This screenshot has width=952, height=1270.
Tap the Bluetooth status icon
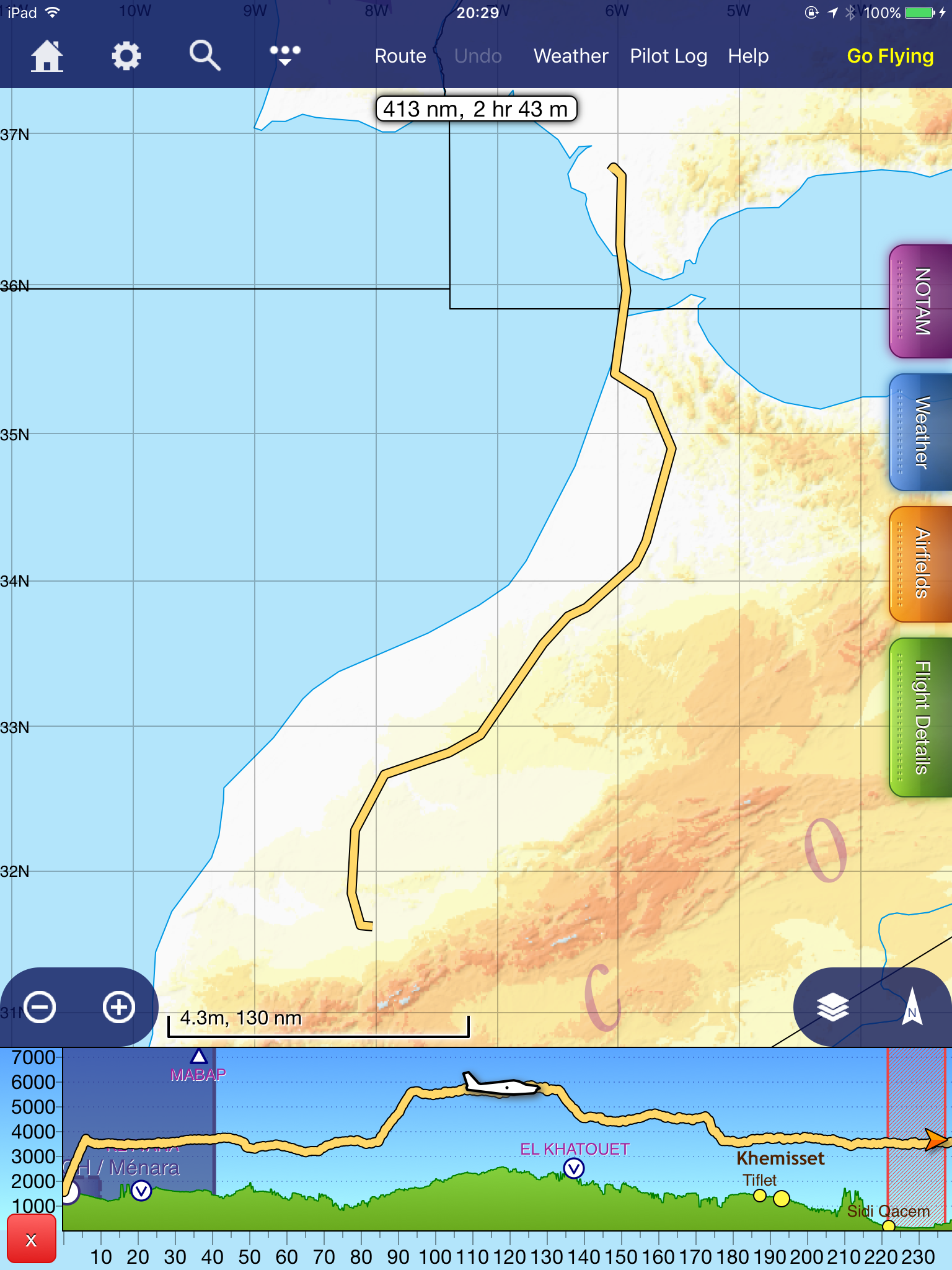click(x=850, y=12)
